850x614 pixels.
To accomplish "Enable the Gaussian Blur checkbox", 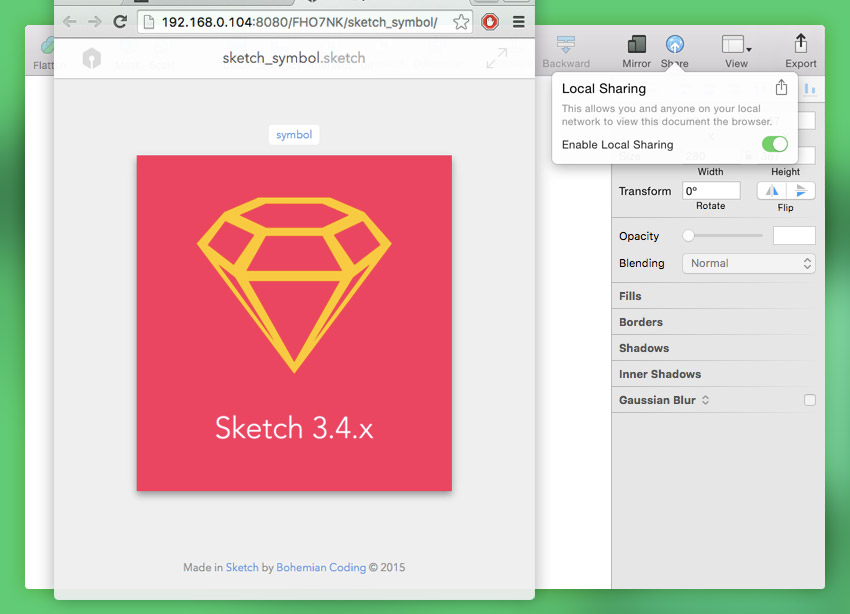I will (810, 400).
